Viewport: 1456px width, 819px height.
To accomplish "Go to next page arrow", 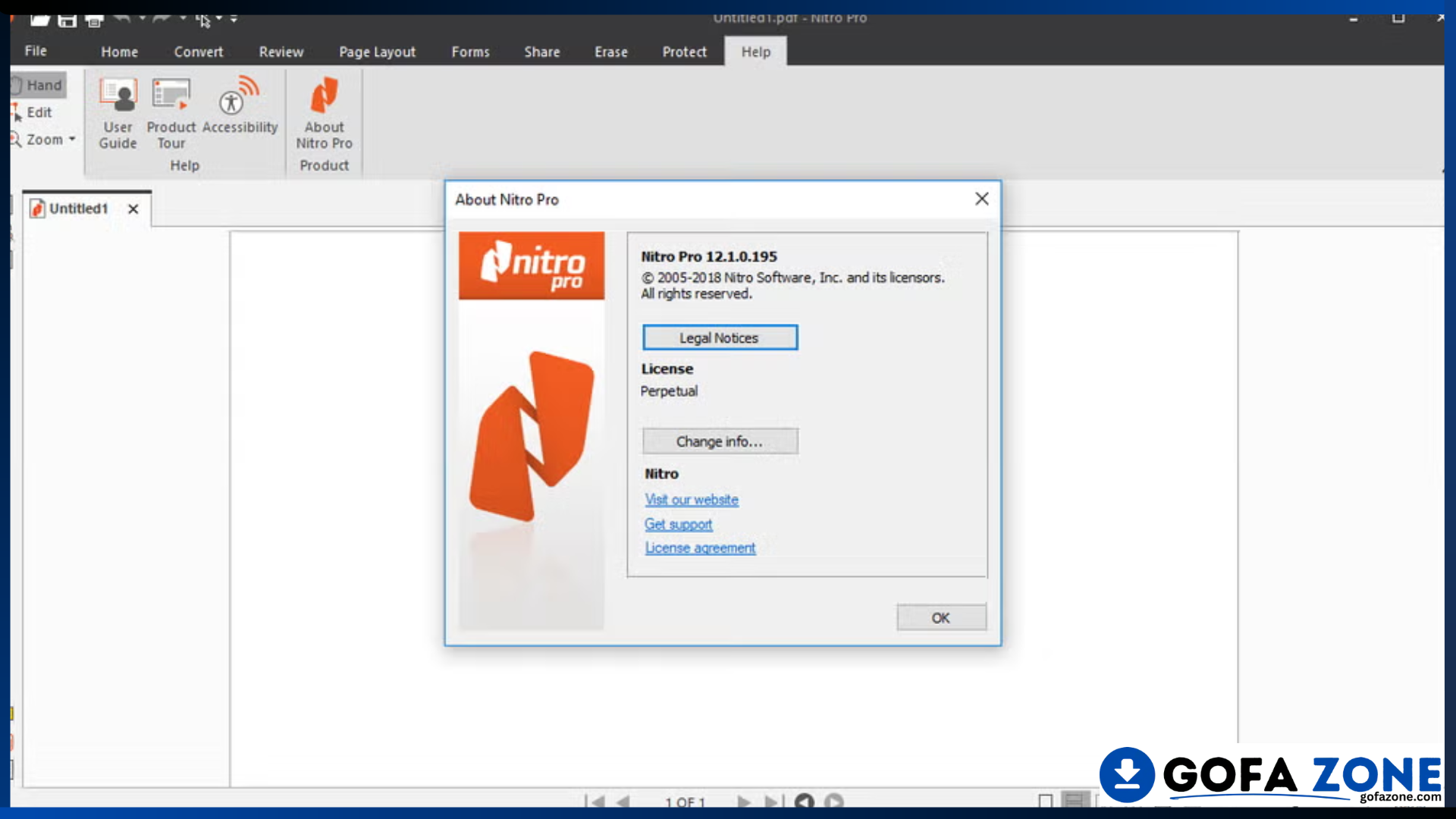I will 744,801.
